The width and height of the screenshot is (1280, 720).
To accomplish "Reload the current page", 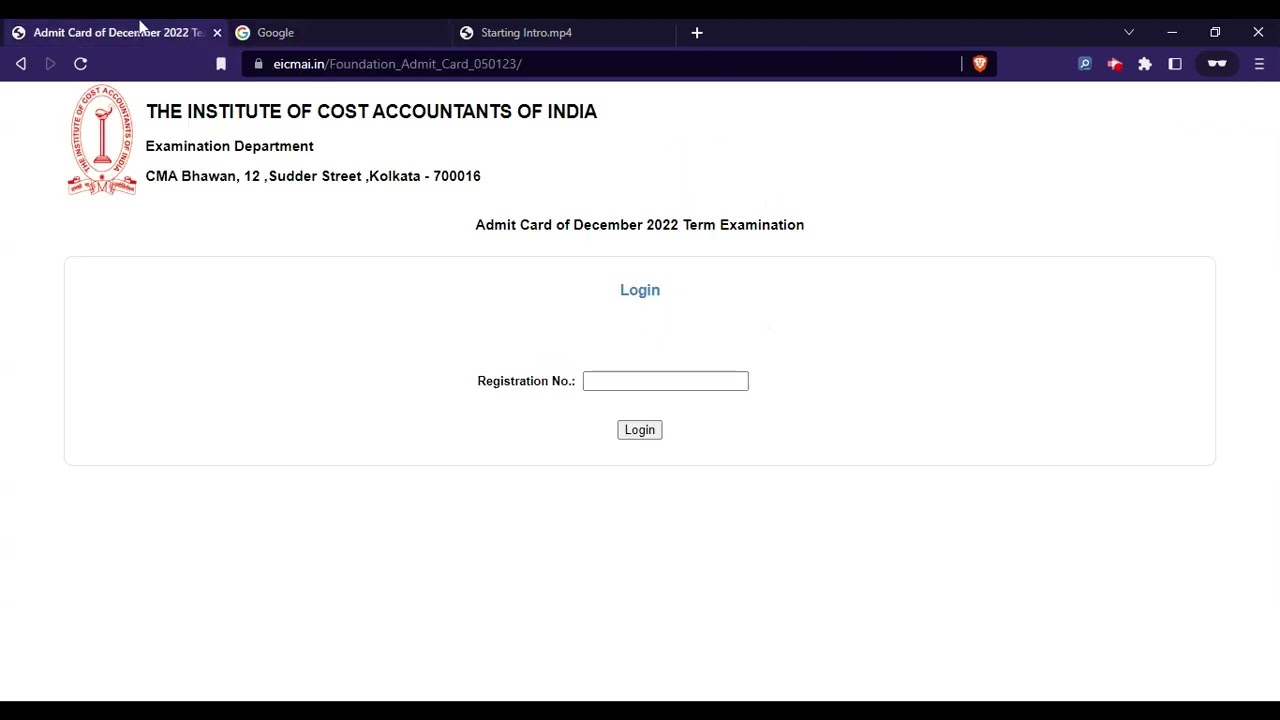I will 81,64.
